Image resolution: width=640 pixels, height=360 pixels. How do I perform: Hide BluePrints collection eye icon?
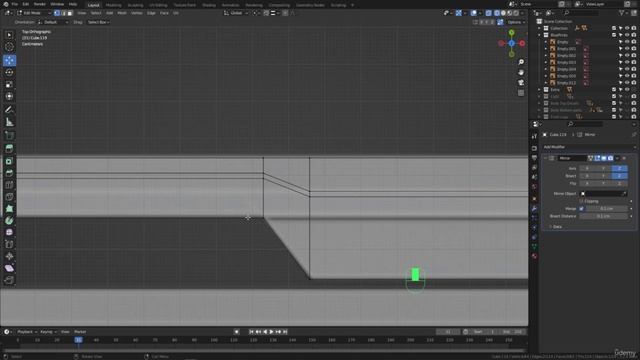(x=627, y=35)
